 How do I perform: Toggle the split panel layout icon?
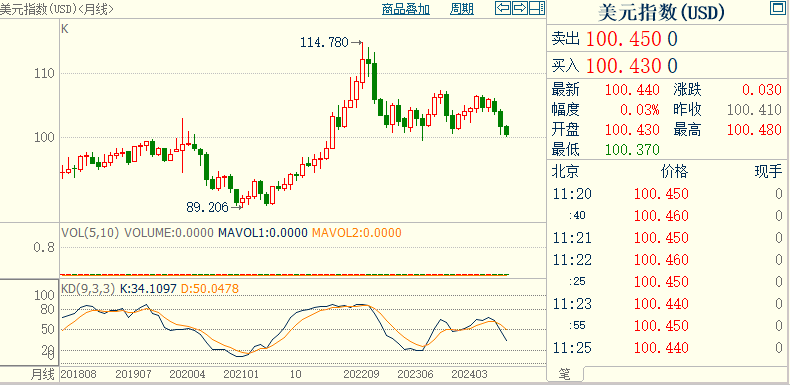pyautogui.click(x=537, y=8)
